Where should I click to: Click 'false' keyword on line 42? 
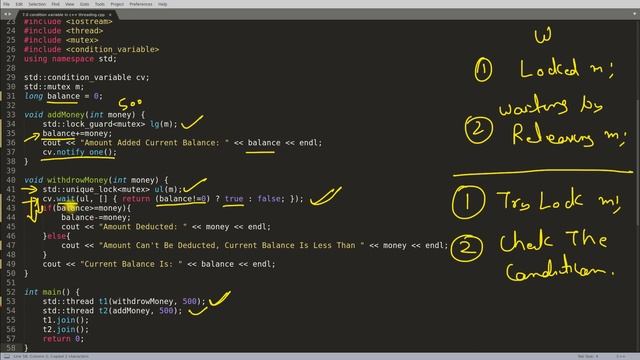coord(269,199)
